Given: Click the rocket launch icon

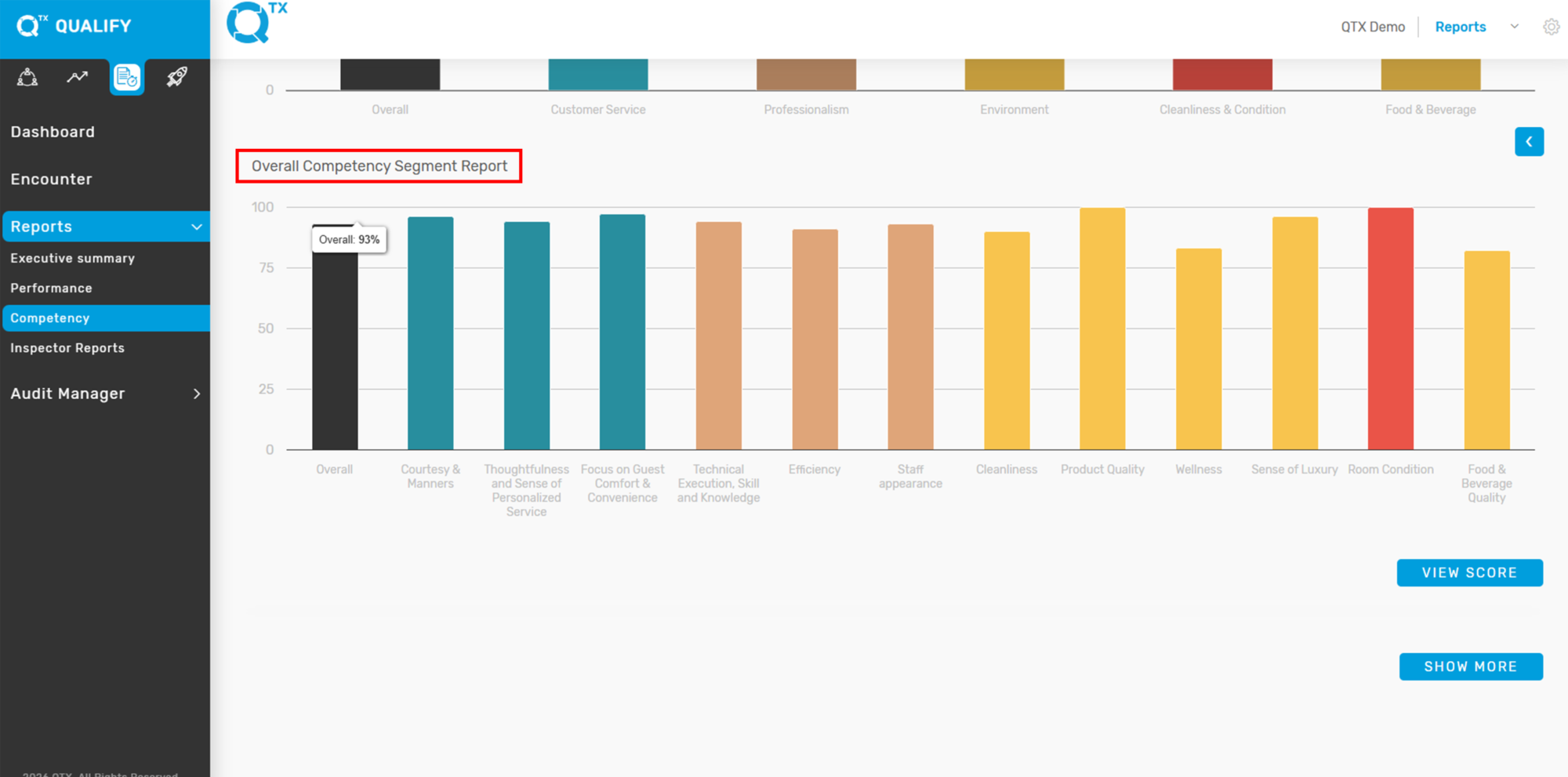Looking at the screenshot, I should coord(176,77).
